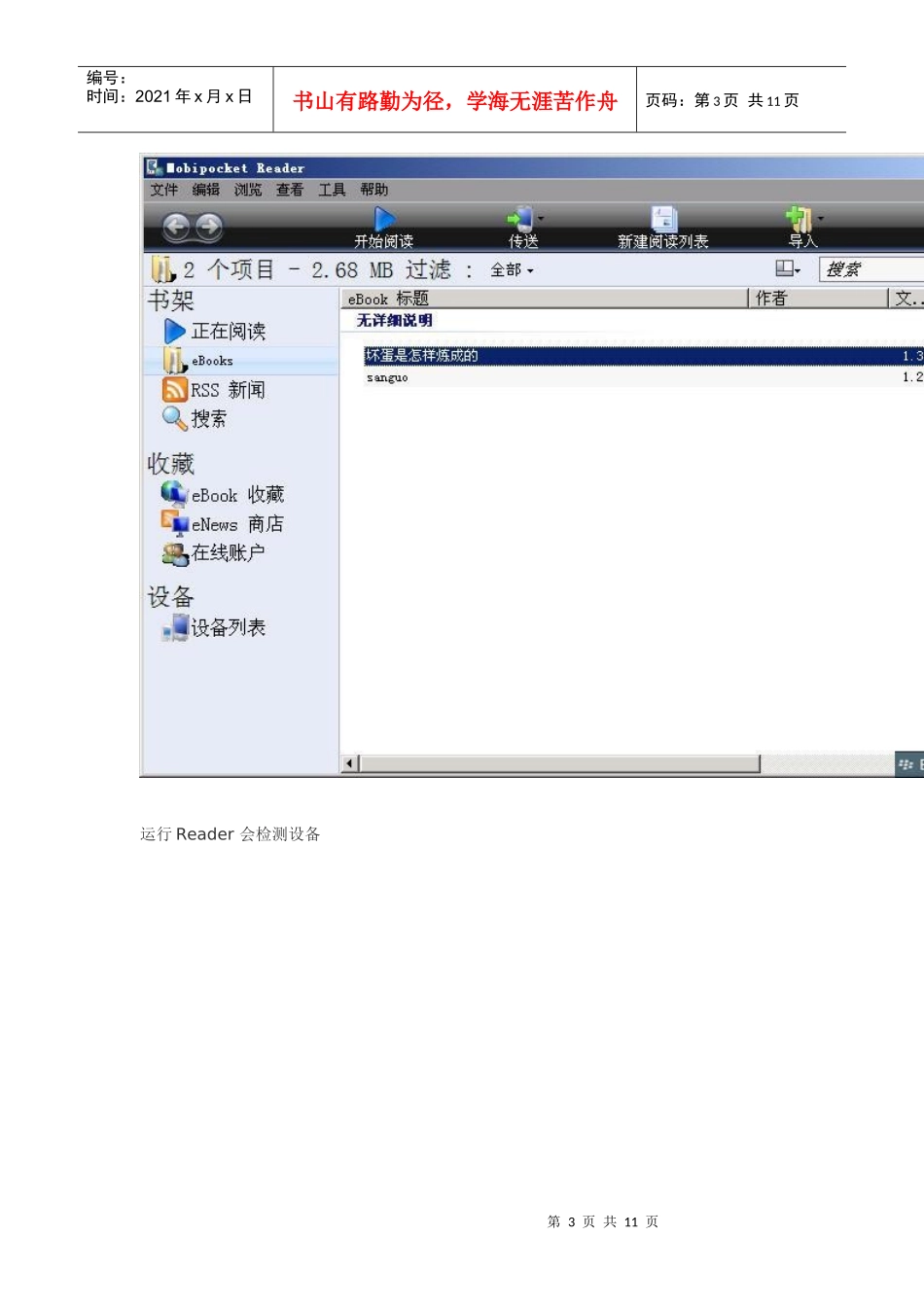The image size is (924, 1307).
Task: Open the 查看 menu
Action: coord(290,190)
